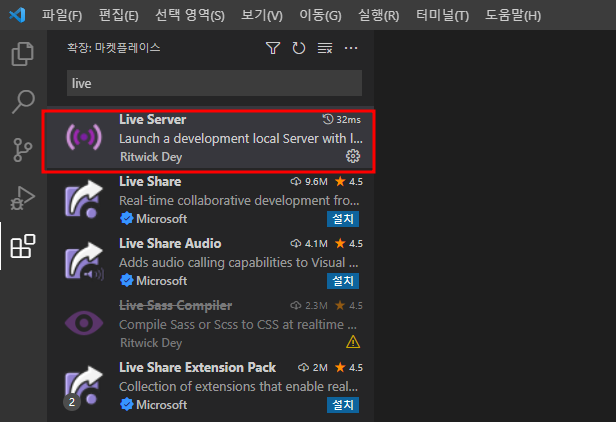Open Live Server manage gear
This screenshot has height=422, width=616.
tap(353, 156)
